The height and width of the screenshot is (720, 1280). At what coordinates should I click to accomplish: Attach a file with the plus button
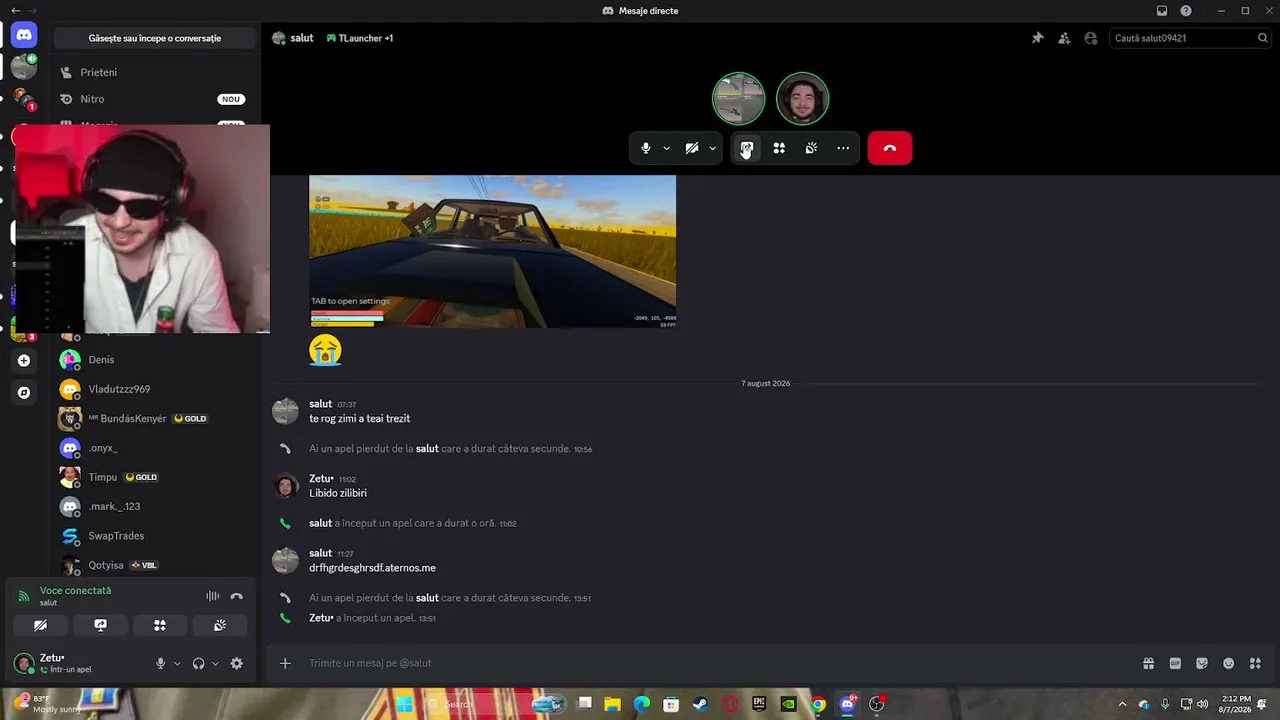pyautogui.click(x=285, y=663)
